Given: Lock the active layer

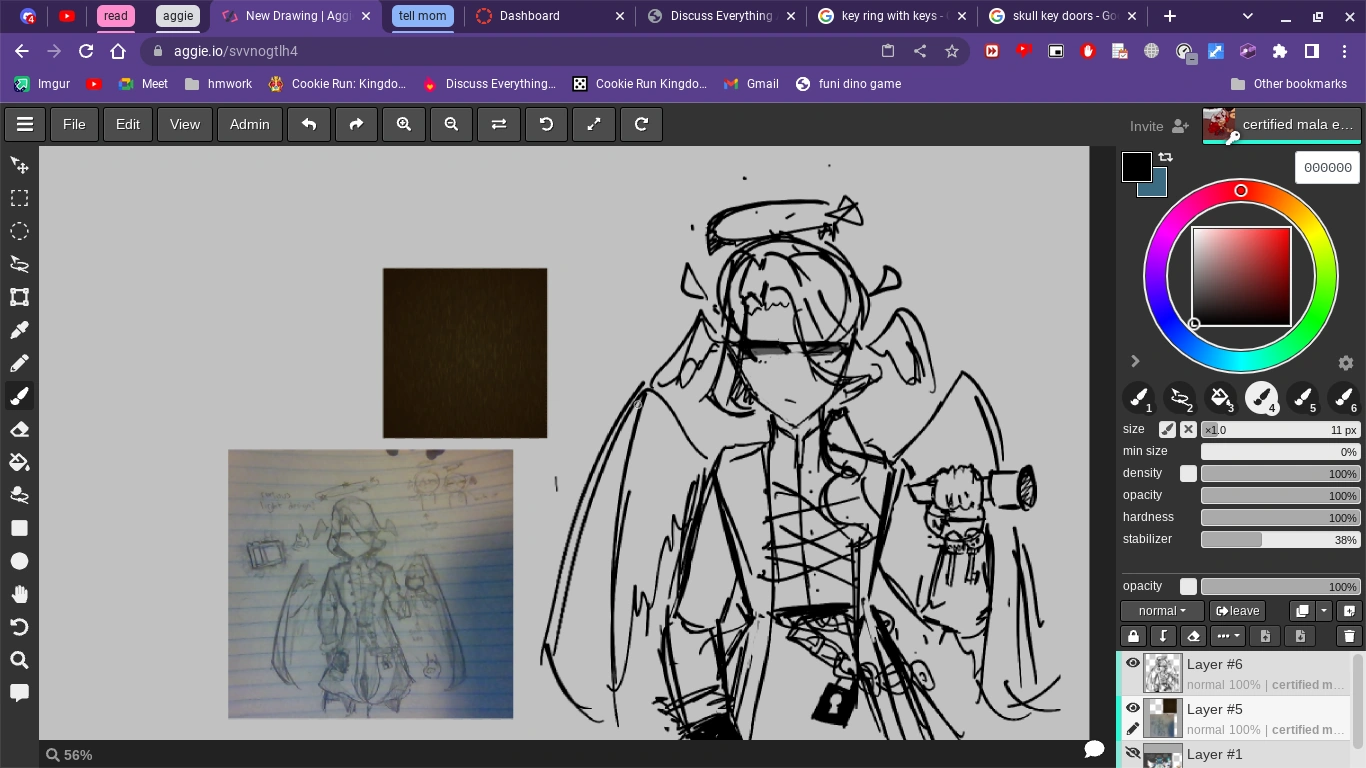Looking at the screenshot, I should 1133,635.
